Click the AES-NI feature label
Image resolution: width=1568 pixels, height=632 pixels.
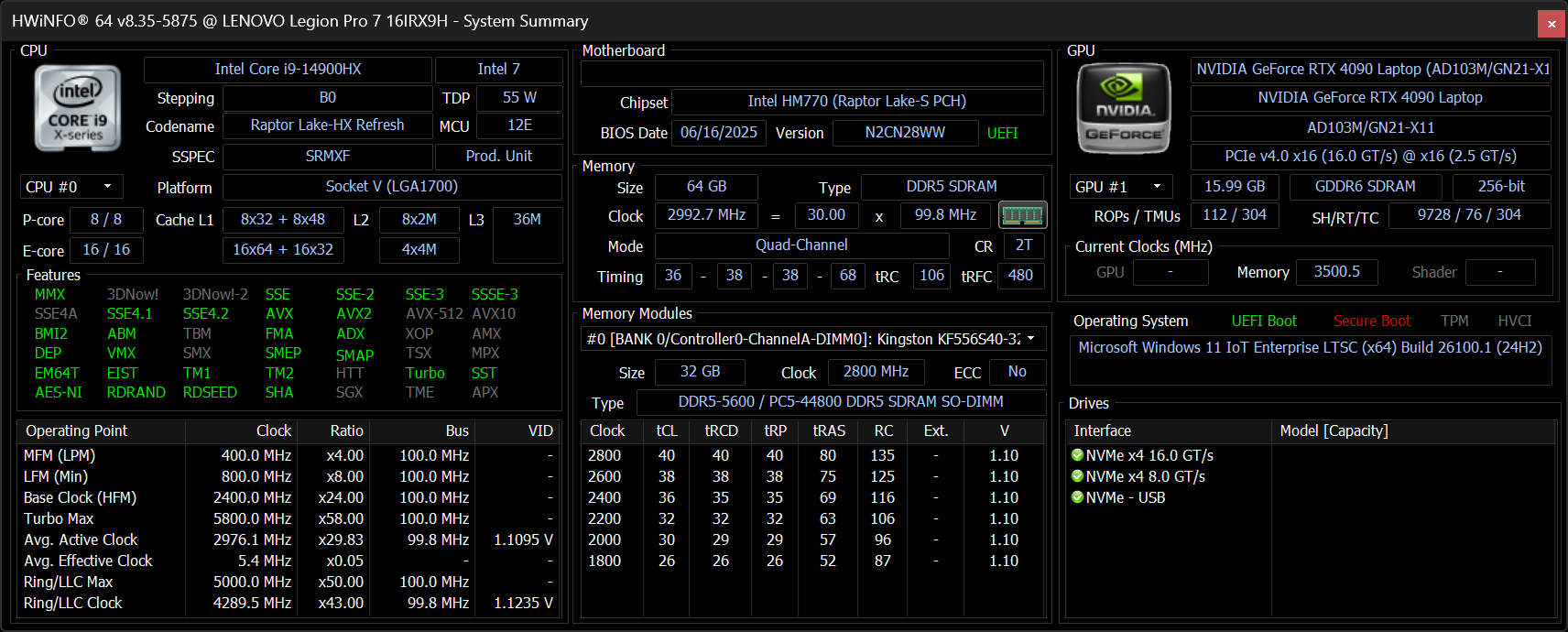(59, 393)
